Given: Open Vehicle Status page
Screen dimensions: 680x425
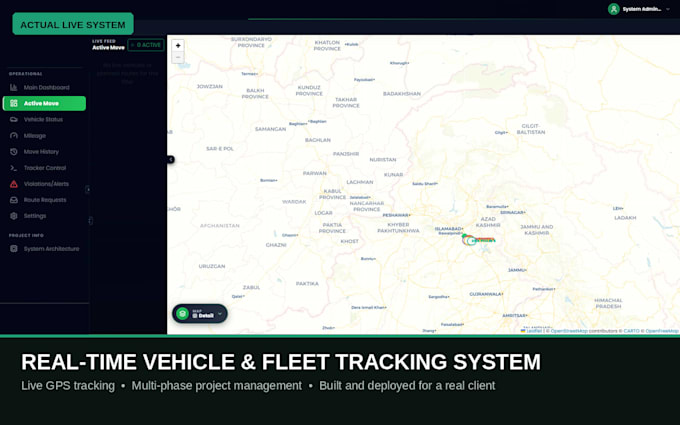Looking at the screenshot, I should coord(44,119).
